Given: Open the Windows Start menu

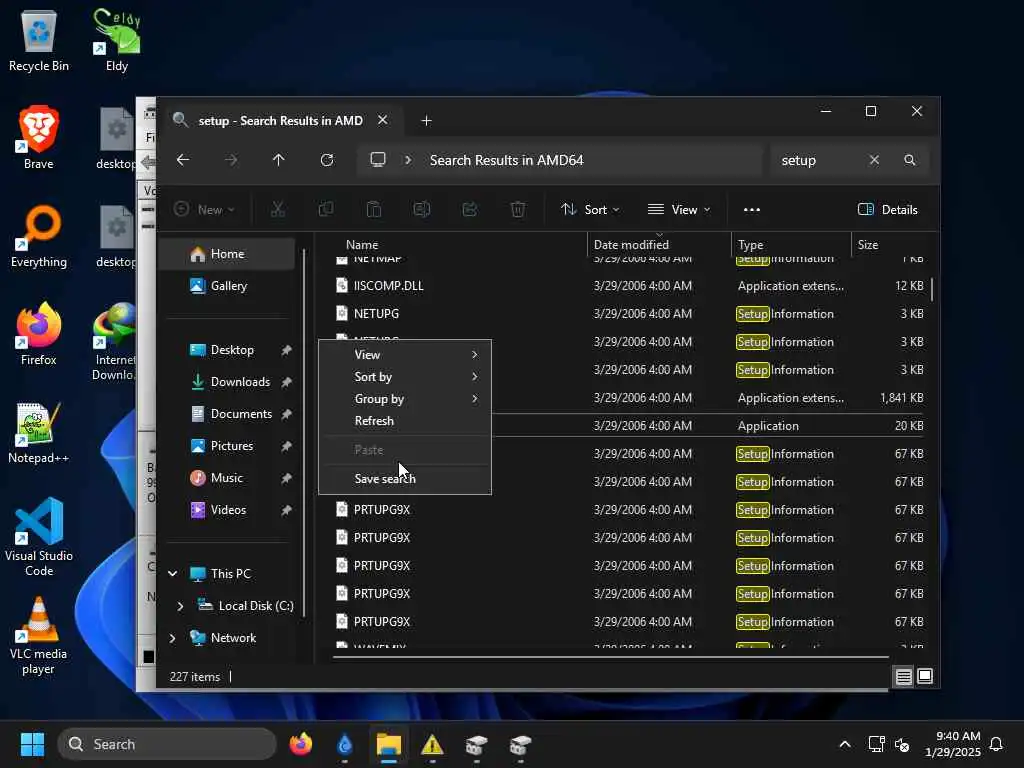Looking at the screenshot, I should point(32,744).
